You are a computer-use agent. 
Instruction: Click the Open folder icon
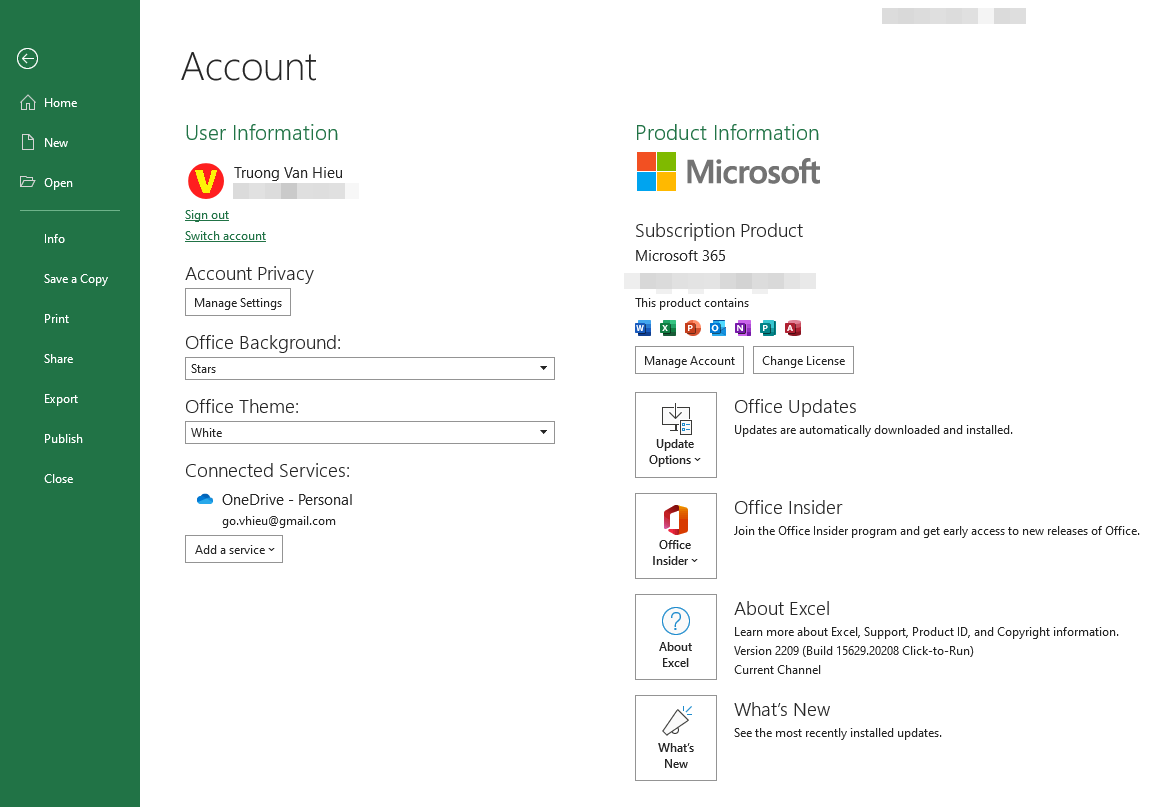coord(28,182)
